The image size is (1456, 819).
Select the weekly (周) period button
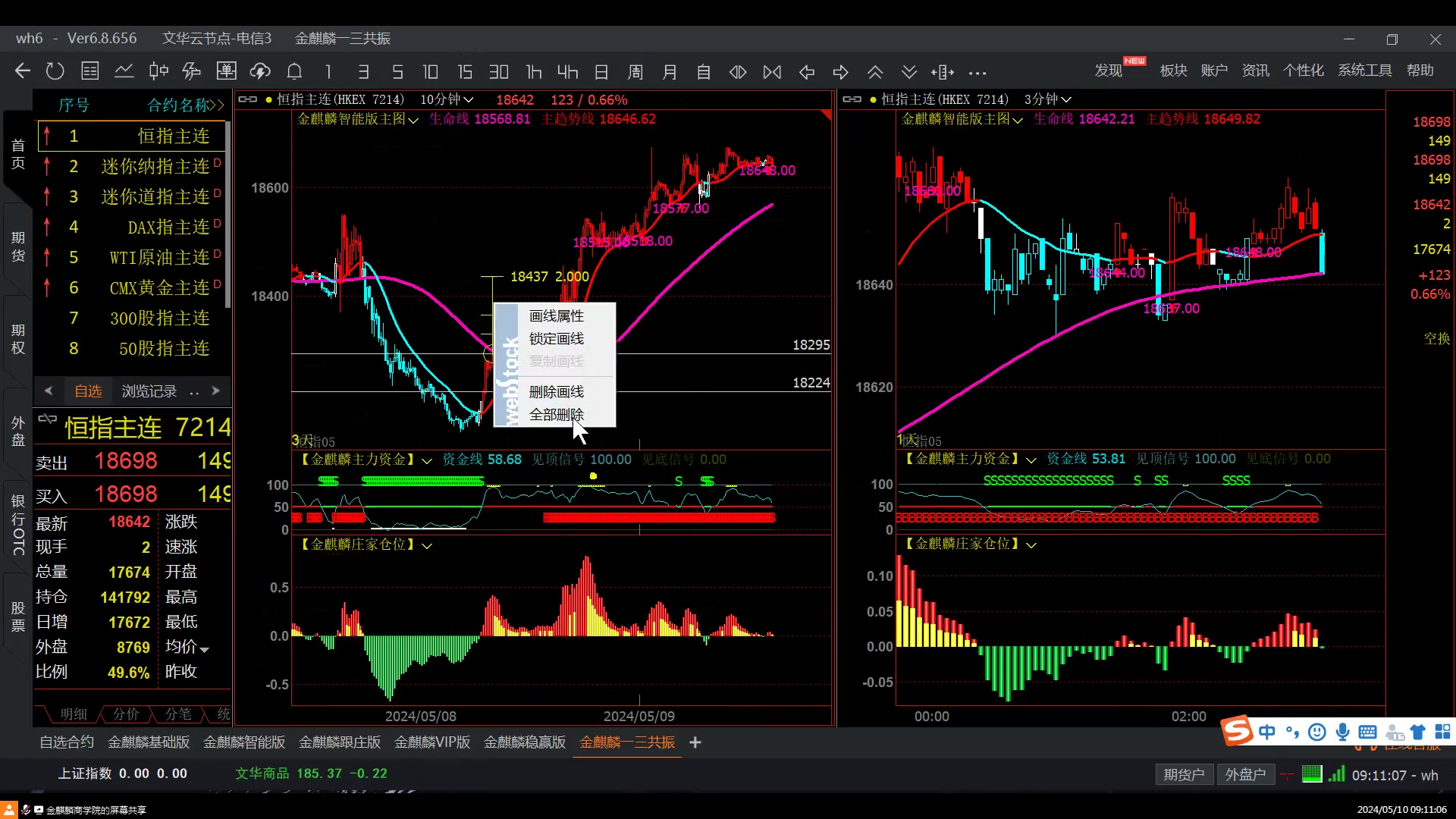(635, 71)
